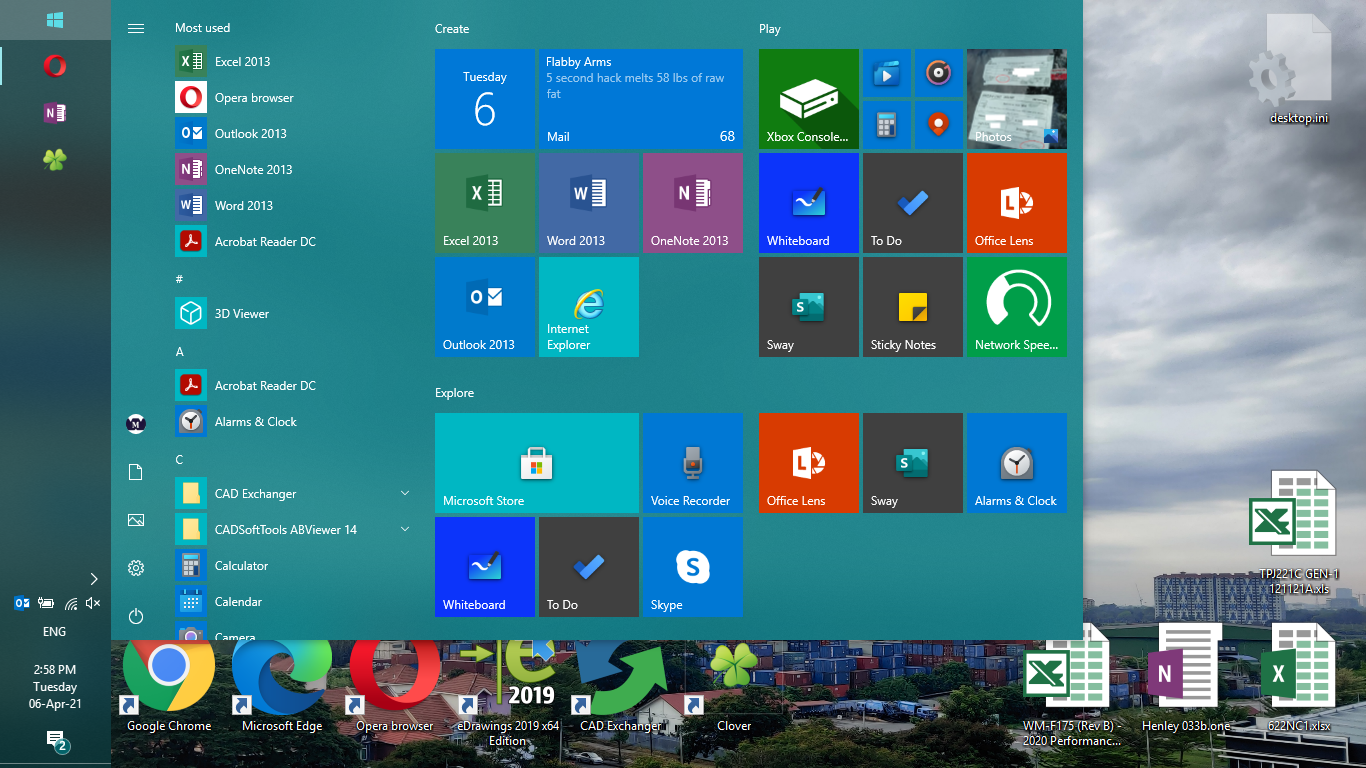The image size is (1366, 768).
Task: Launch the Skype tile
Action: point(693,567)
